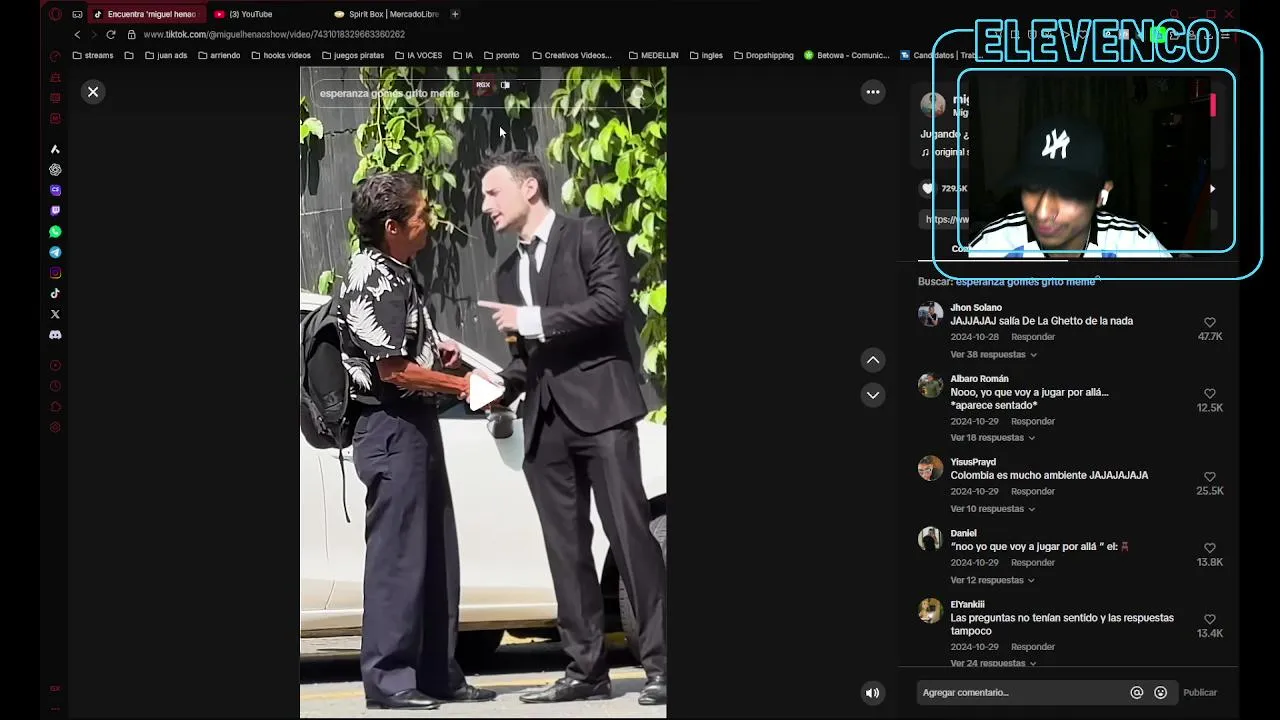Click the address bar URL
The image size is (1280, 720).
pyautogui.click(x=275, y=34)
